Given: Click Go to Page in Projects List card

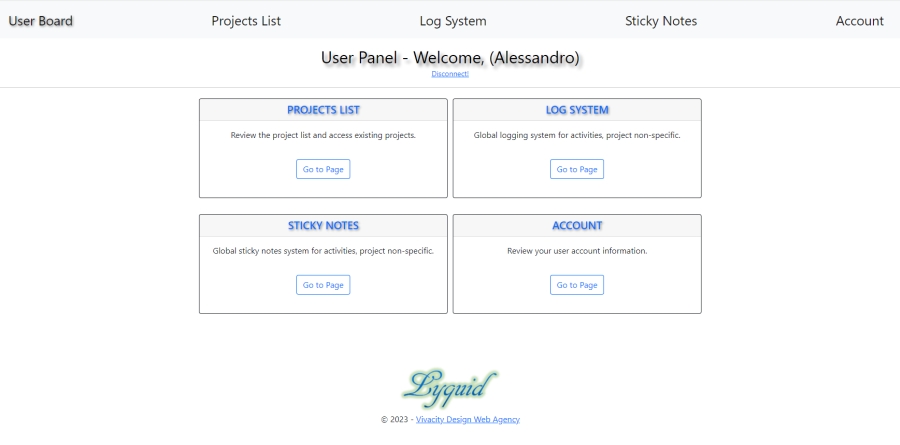Looking at the screenshot, I should [323, 169].
